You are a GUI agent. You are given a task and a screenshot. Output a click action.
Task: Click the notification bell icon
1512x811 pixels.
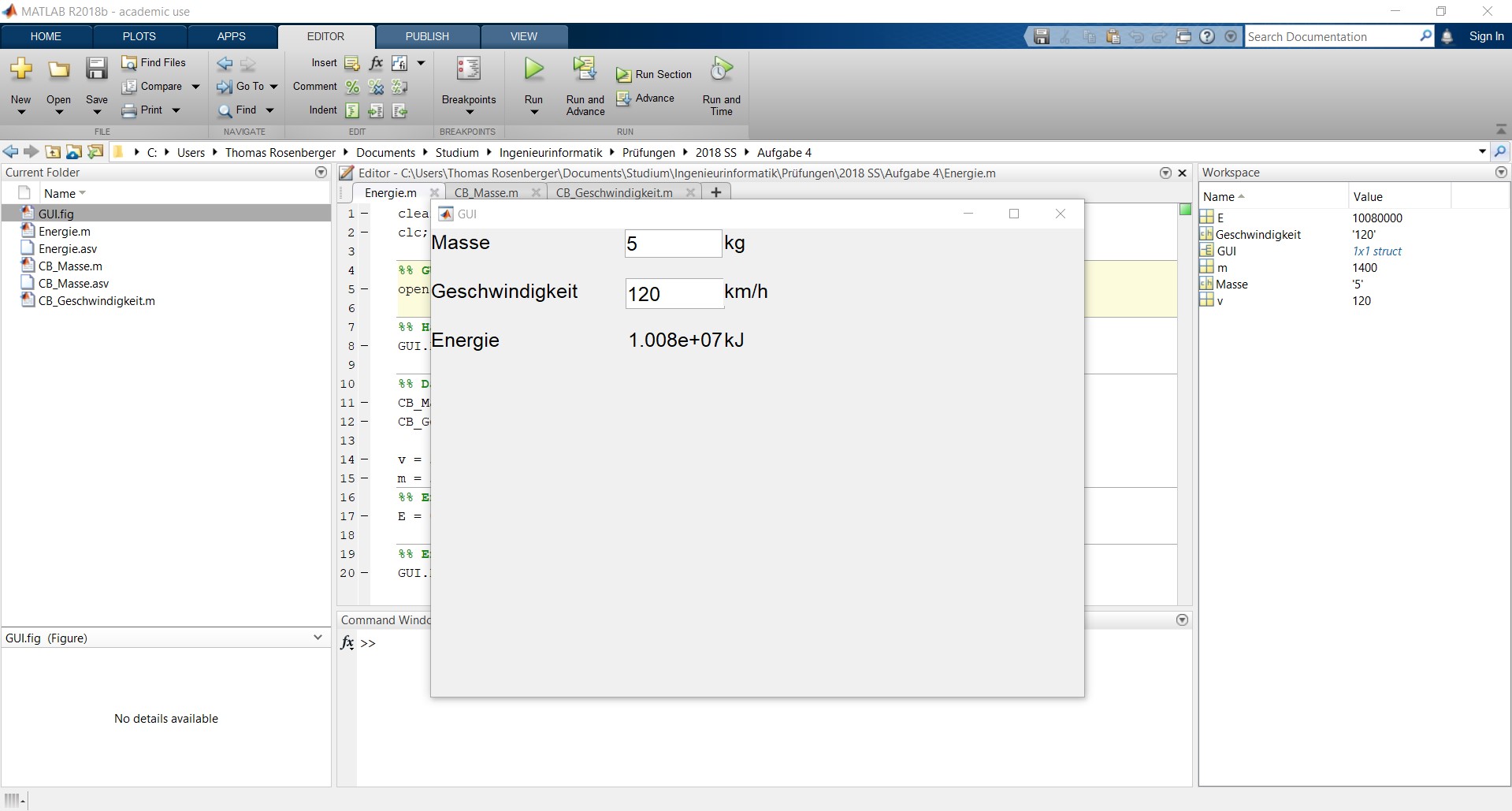click(x=1447, y=37)
